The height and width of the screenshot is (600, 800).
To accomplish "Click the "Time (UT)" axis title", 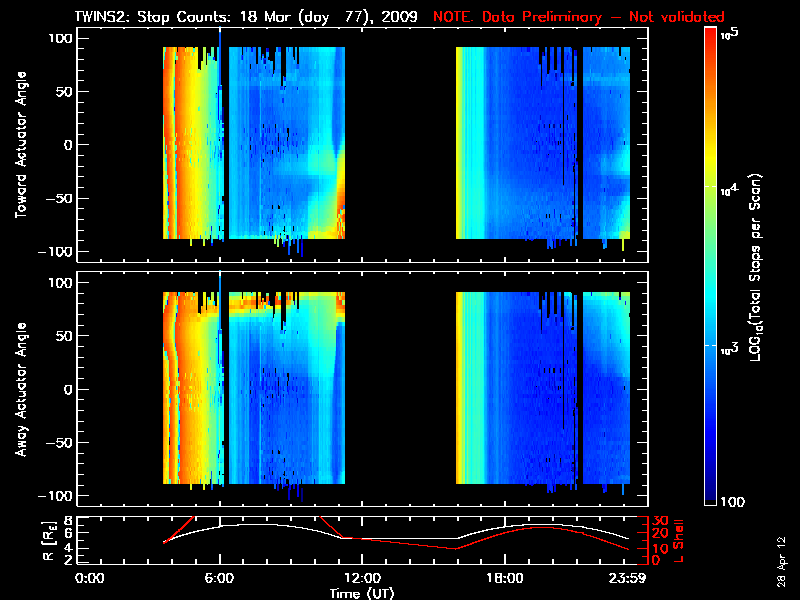I will [362, 593].
